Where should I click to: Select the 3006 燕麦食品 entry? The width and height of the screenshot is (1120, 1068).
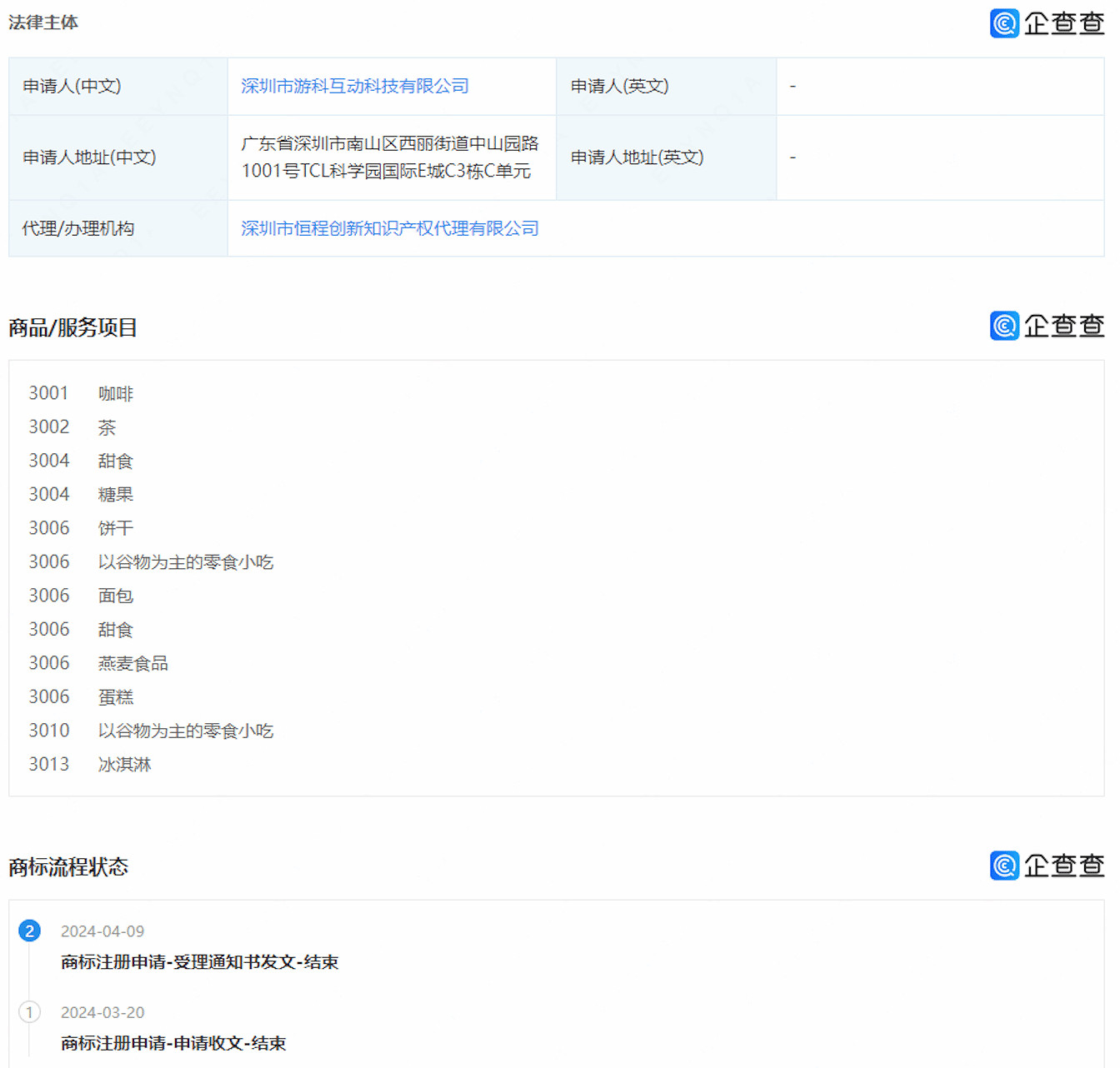pos(98,663)
